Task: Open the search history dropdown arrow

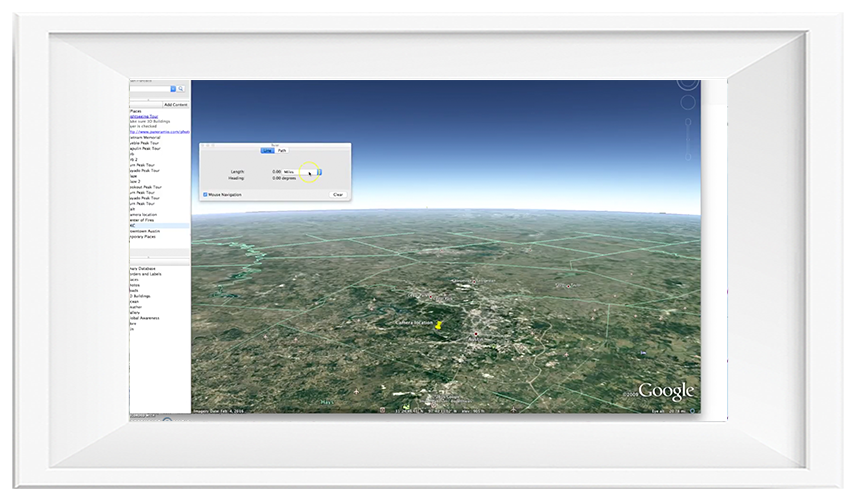Action: [x=173, y=89]
